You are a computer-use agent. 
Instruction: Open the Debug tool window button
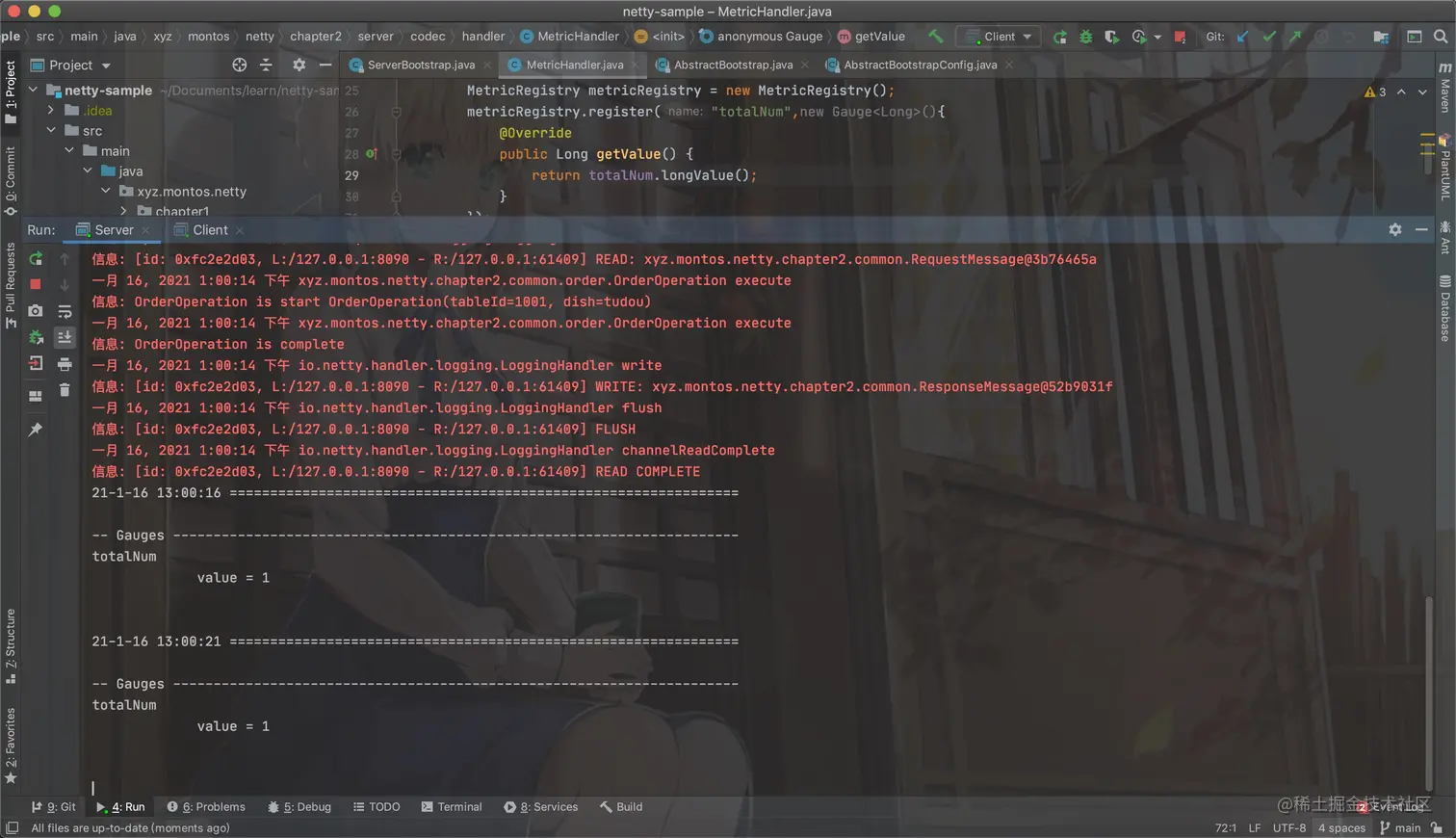tap(299, 806)
